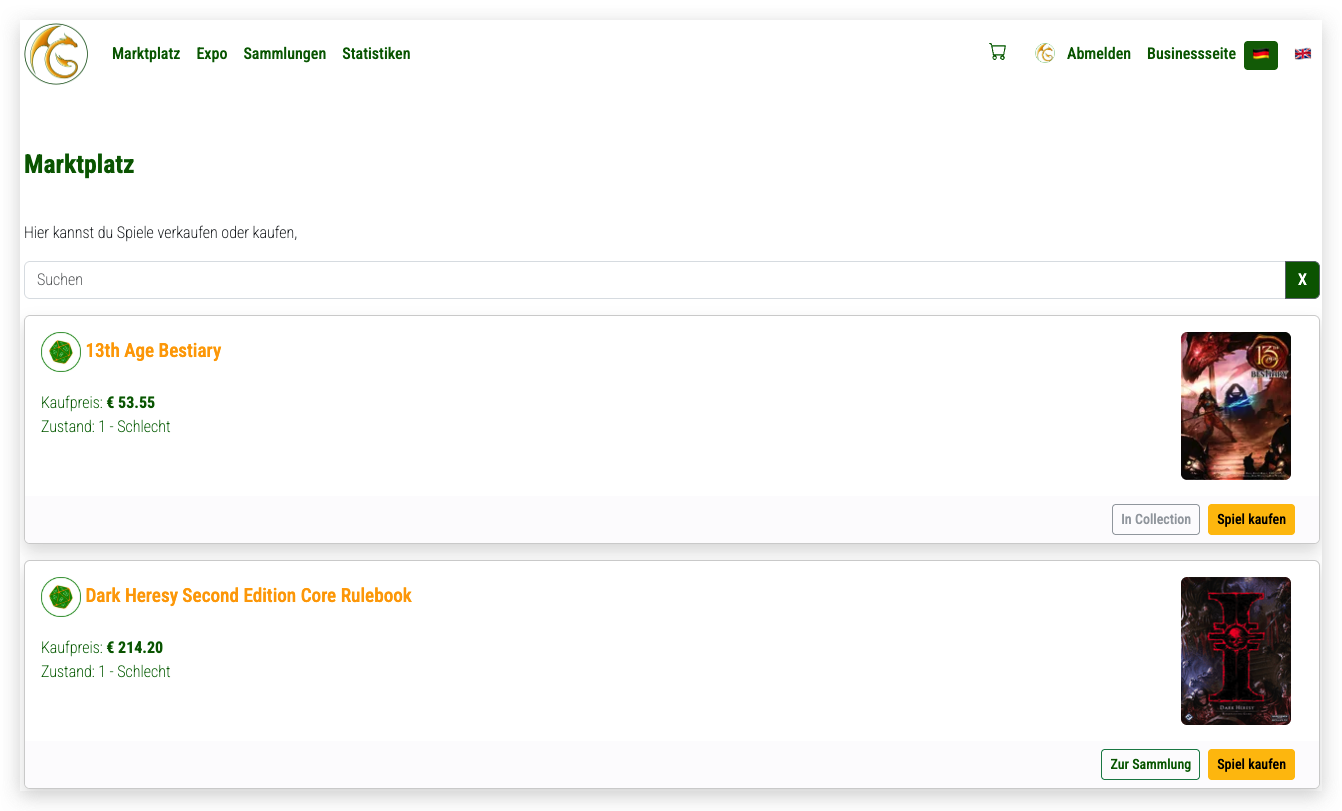Click the dice icon next to Dark Heresy
The height and width of the screenshot is (811, 1342).
point(61,597)
